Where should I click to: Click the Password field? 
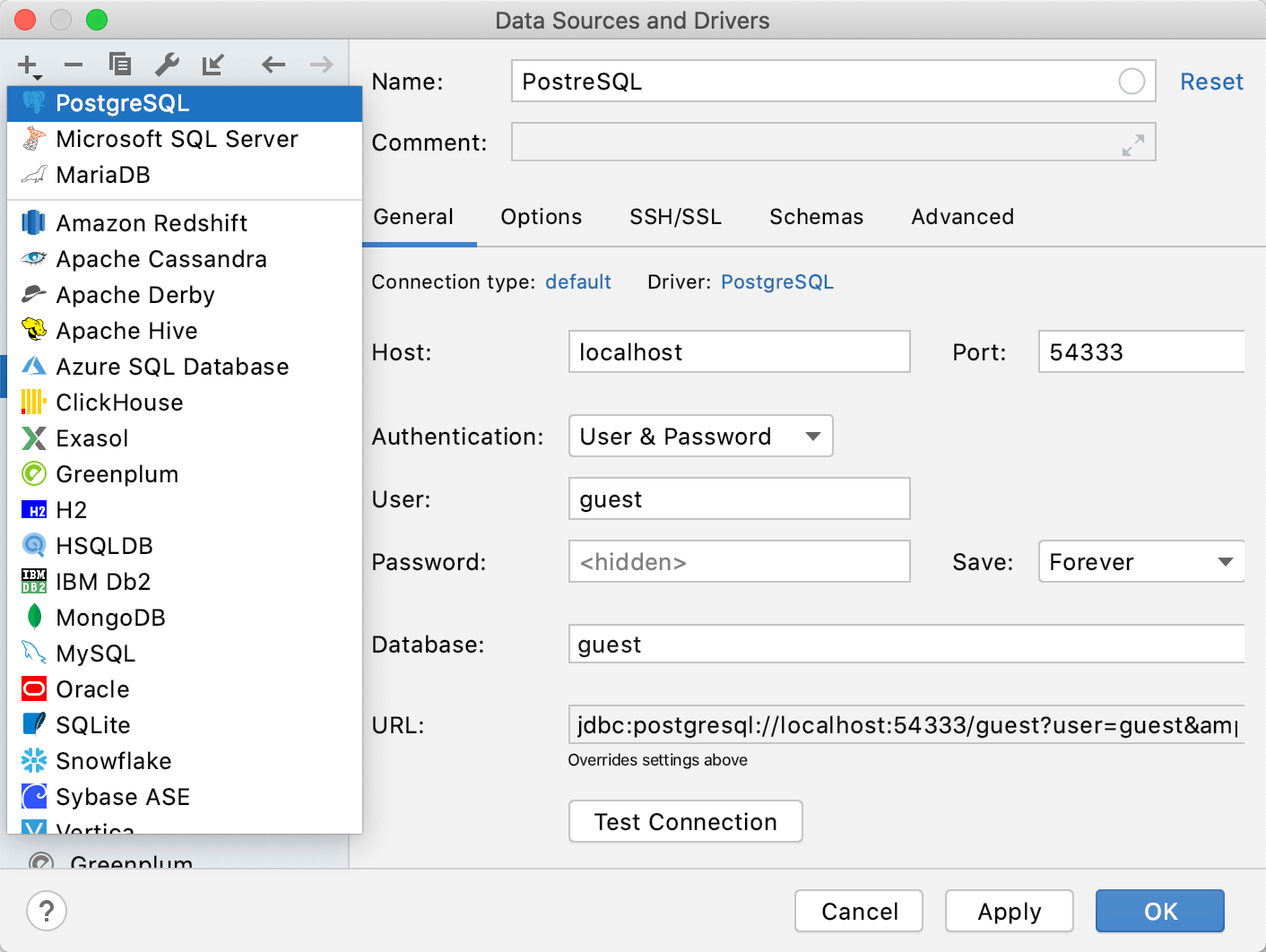point(740,561)
